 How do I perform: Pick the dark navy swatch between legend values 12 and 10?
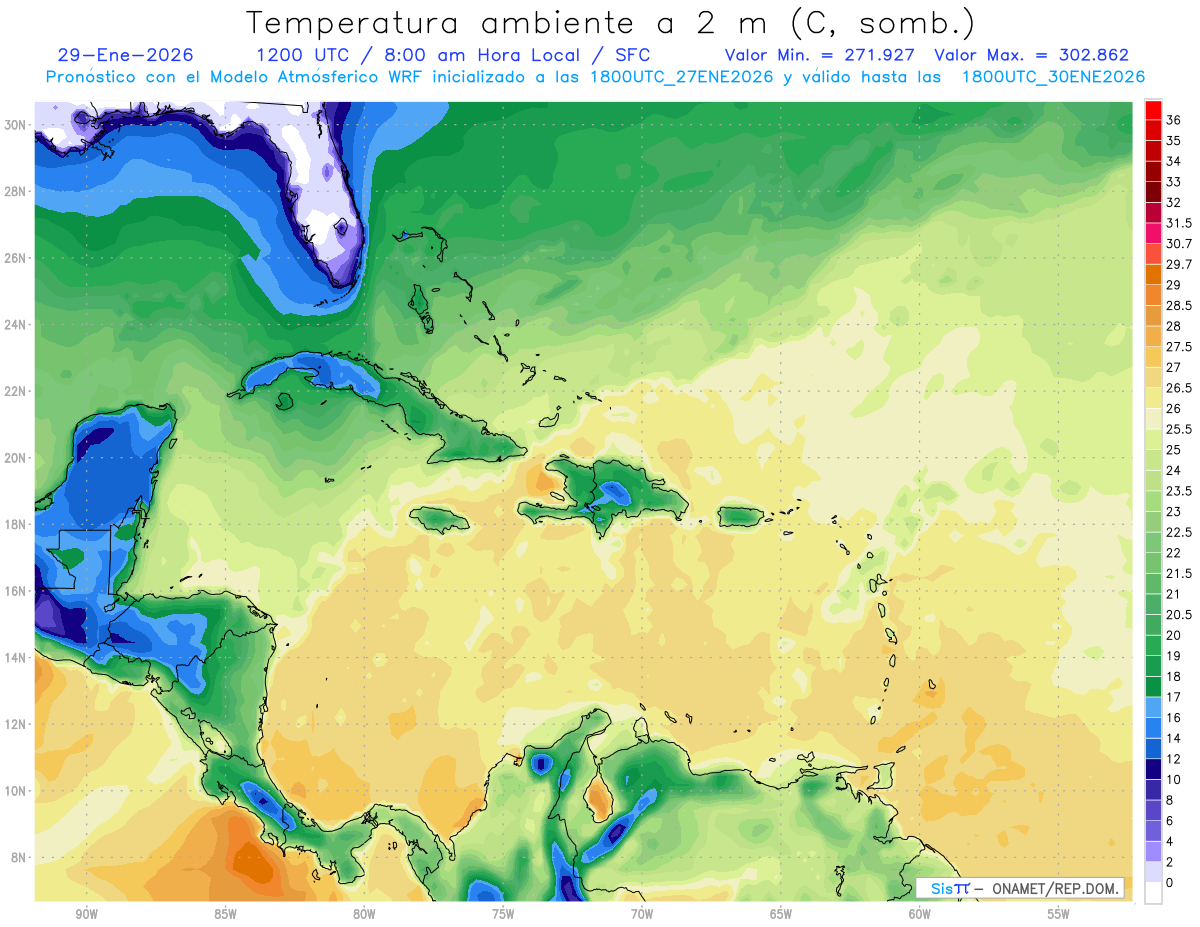(x=1153, y=770)
